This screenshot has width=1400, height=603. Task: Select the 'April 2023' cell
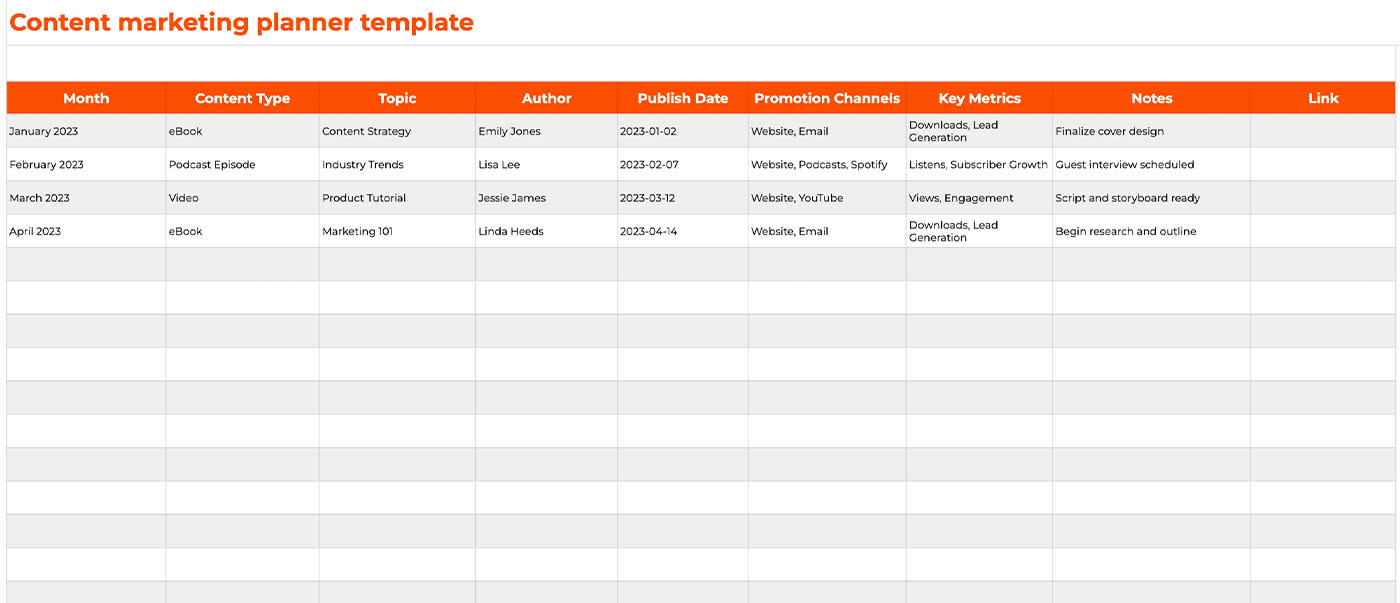pyautogui.click(x=86, y=231)
